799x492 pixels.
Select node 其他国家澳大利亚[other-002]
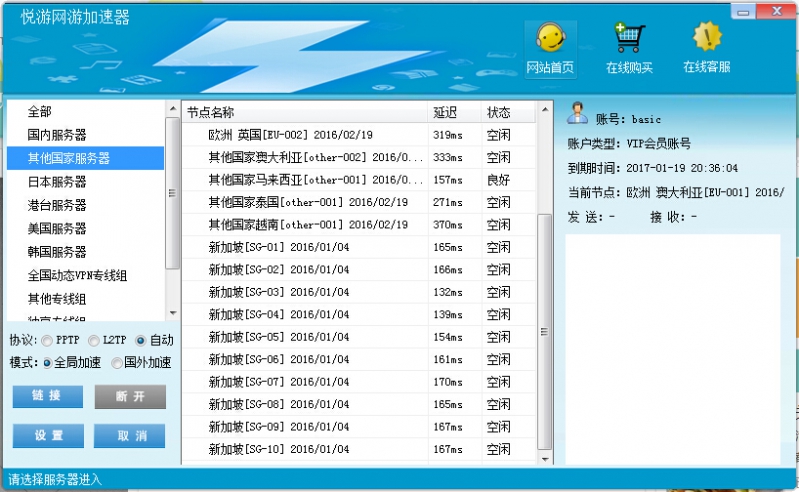pos(359,157)
